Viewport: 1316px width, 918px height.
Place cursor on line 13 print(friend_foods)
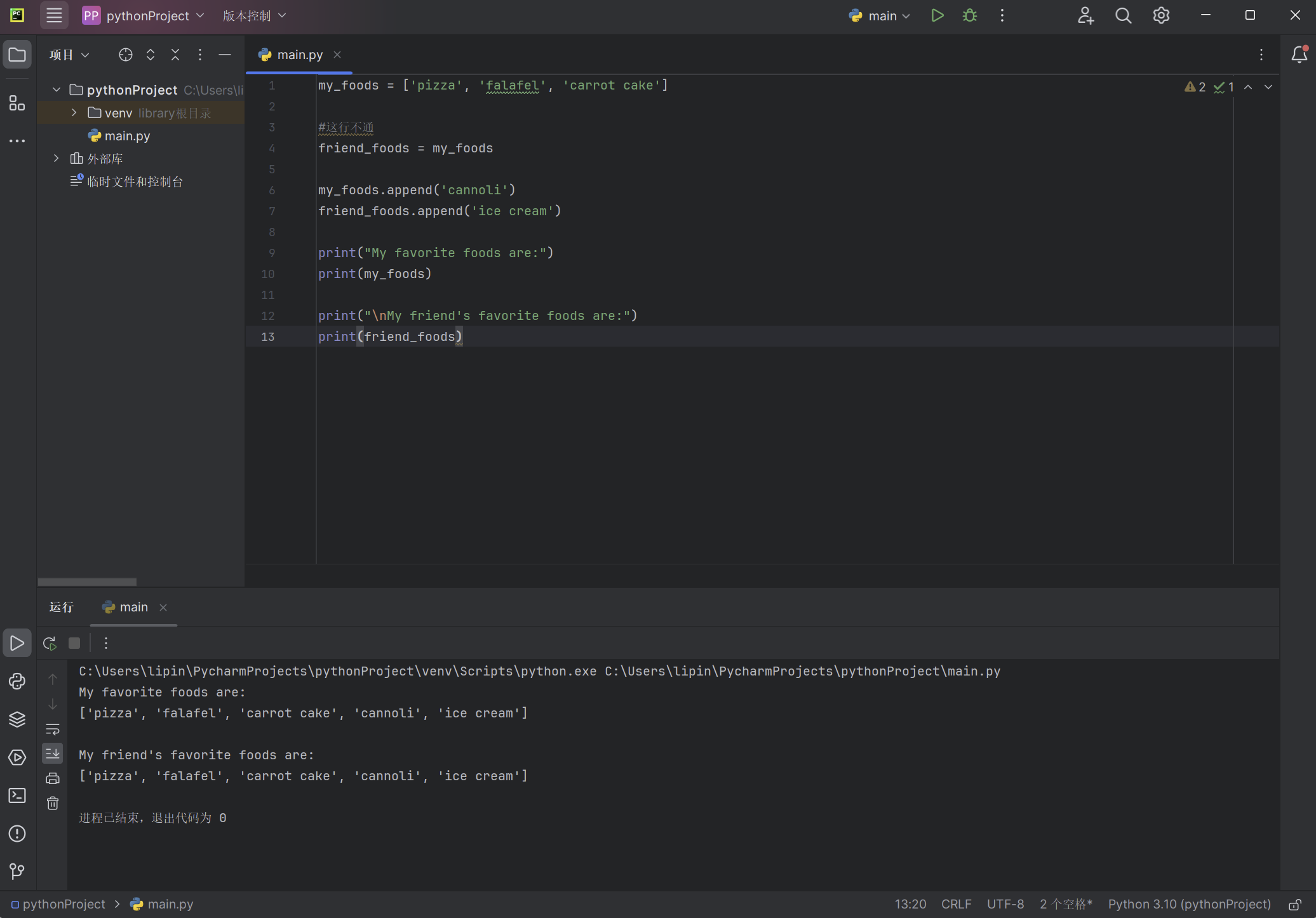point(390,336)
